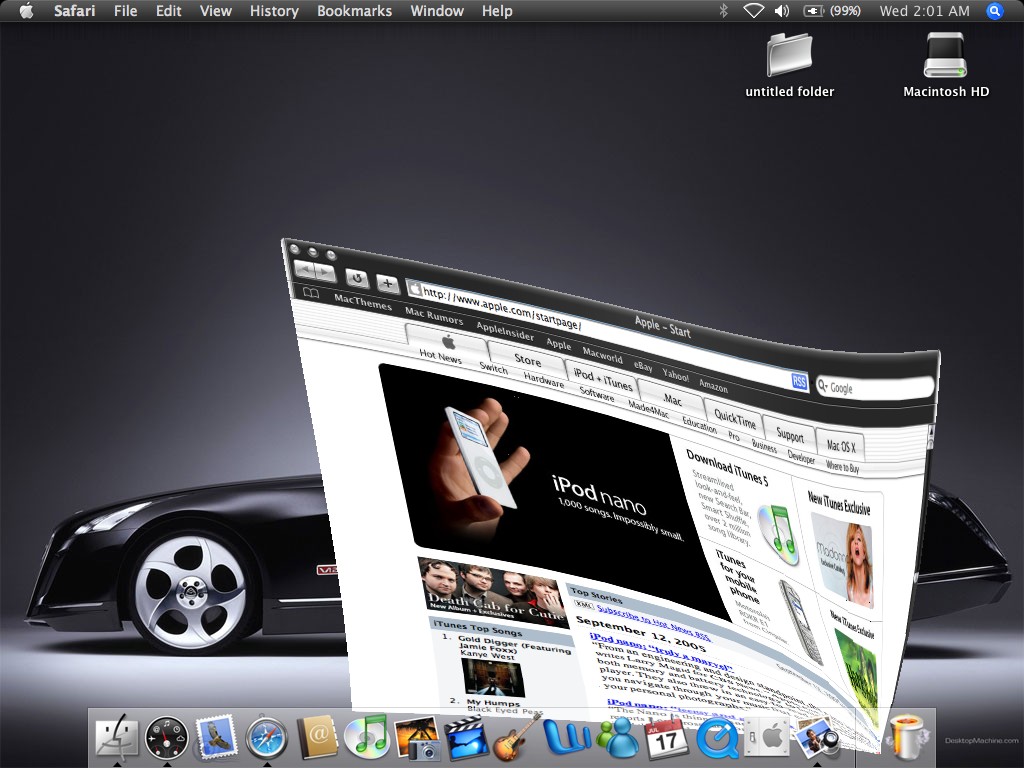Click the Death Cab for Cutie banner
1024x768 pixels.
point(492,593)
